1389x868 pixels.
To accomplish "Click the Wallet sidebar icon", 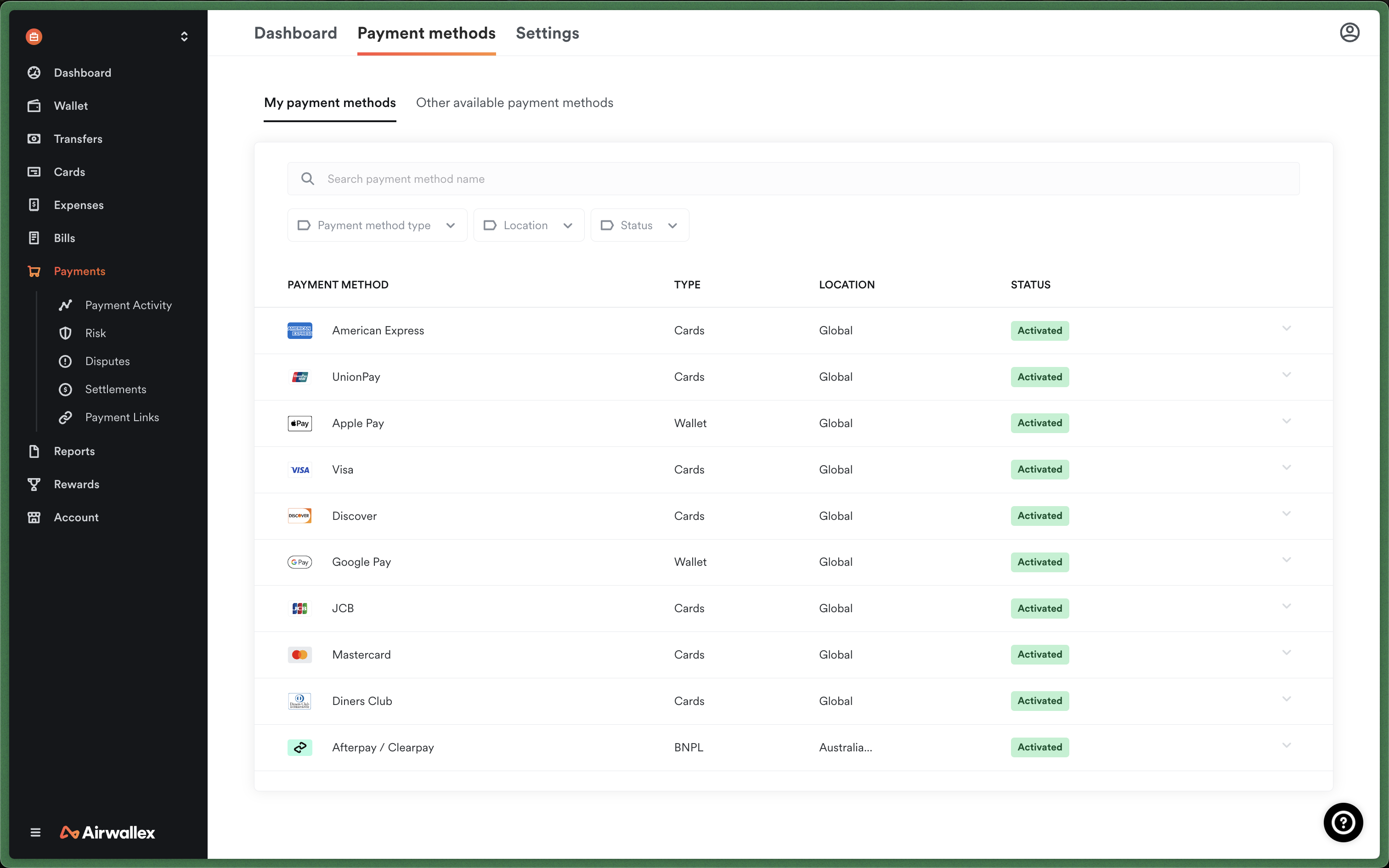I will click(x=34, y=106).
